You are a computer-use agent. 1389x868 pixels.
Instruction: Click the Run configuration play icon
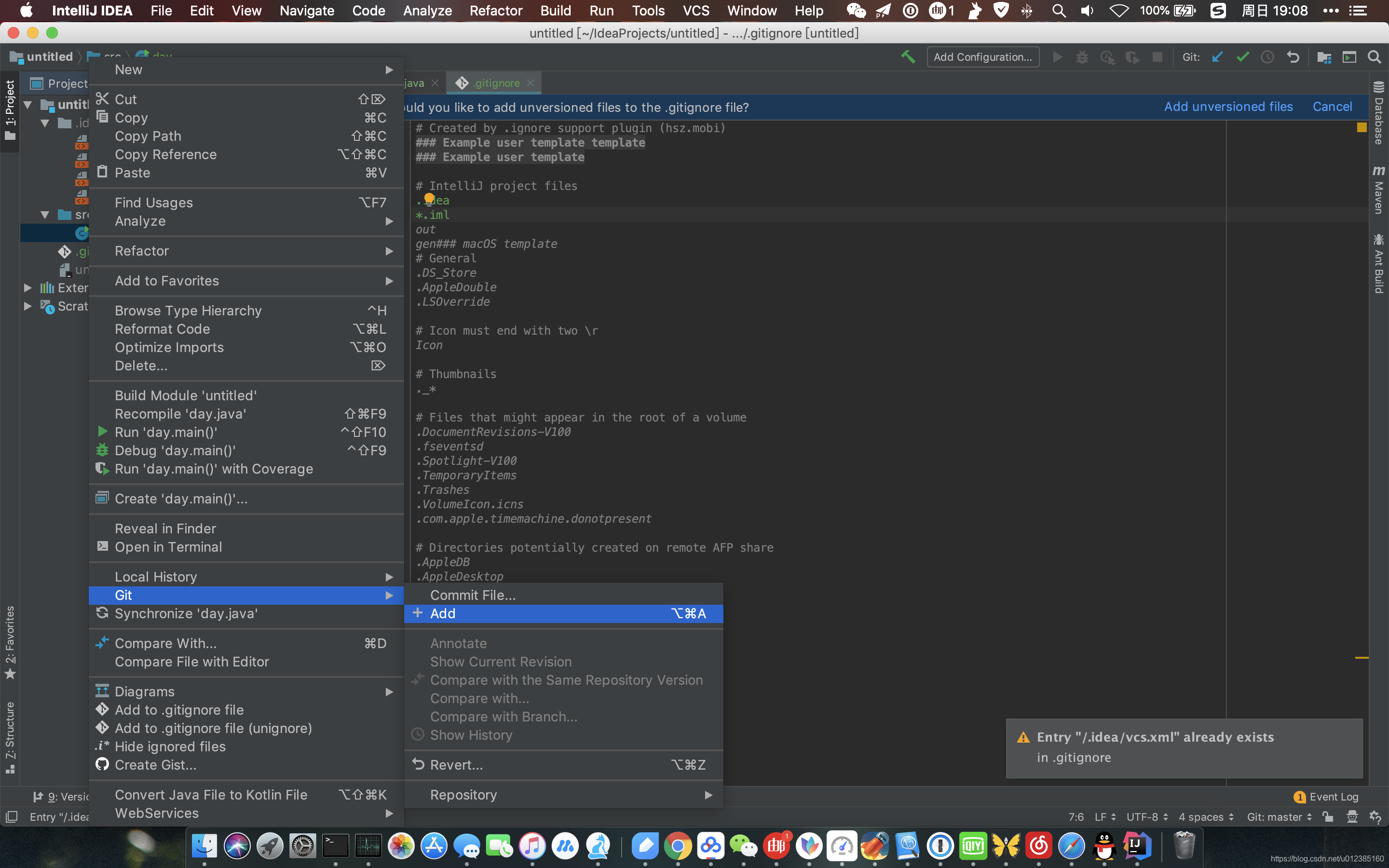click(1057, 57)
